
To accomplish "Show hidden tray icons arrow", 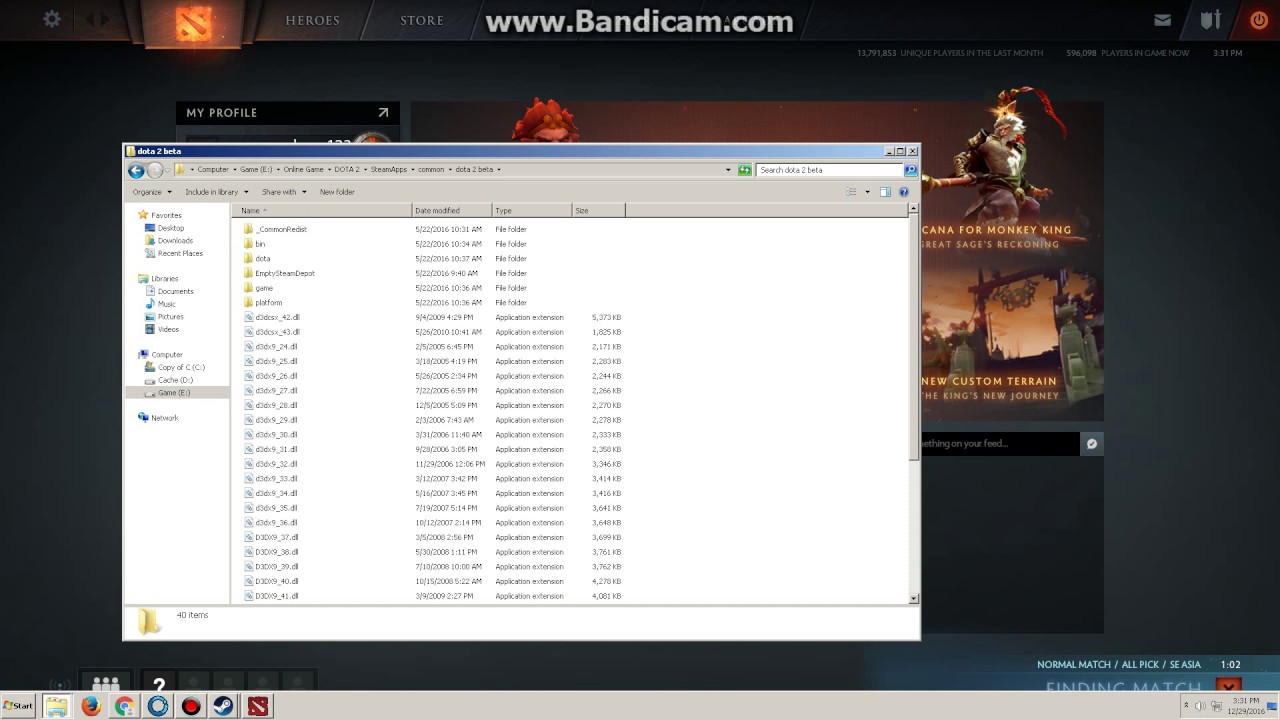I will point(1187,706).
